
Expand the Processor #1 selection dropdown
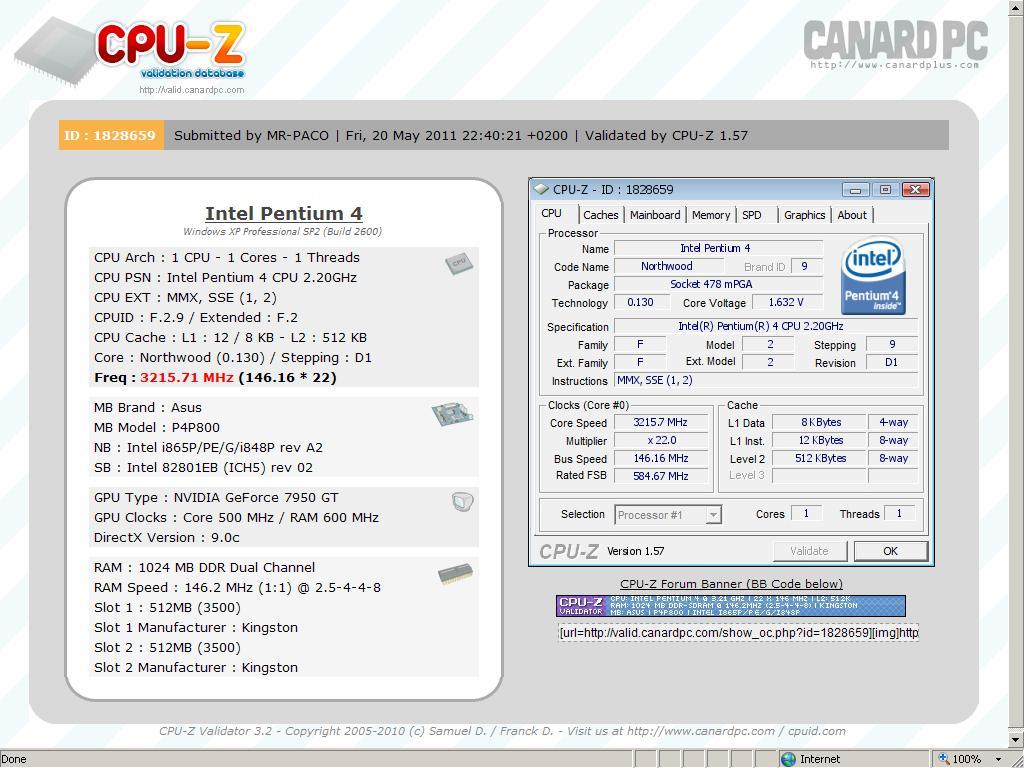coord(713,515)
